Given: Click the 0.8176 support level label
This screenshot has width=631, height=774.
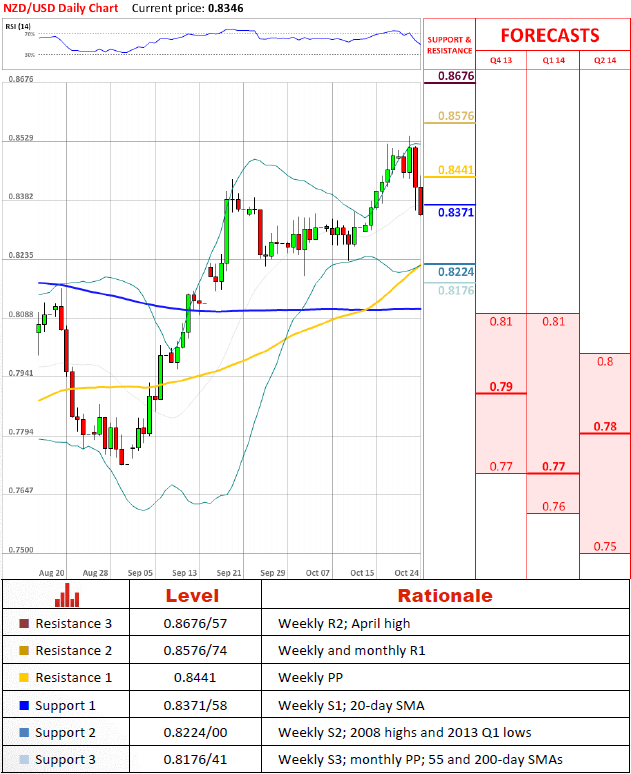Looking at the screenshot, I should (x=456, y=290).
